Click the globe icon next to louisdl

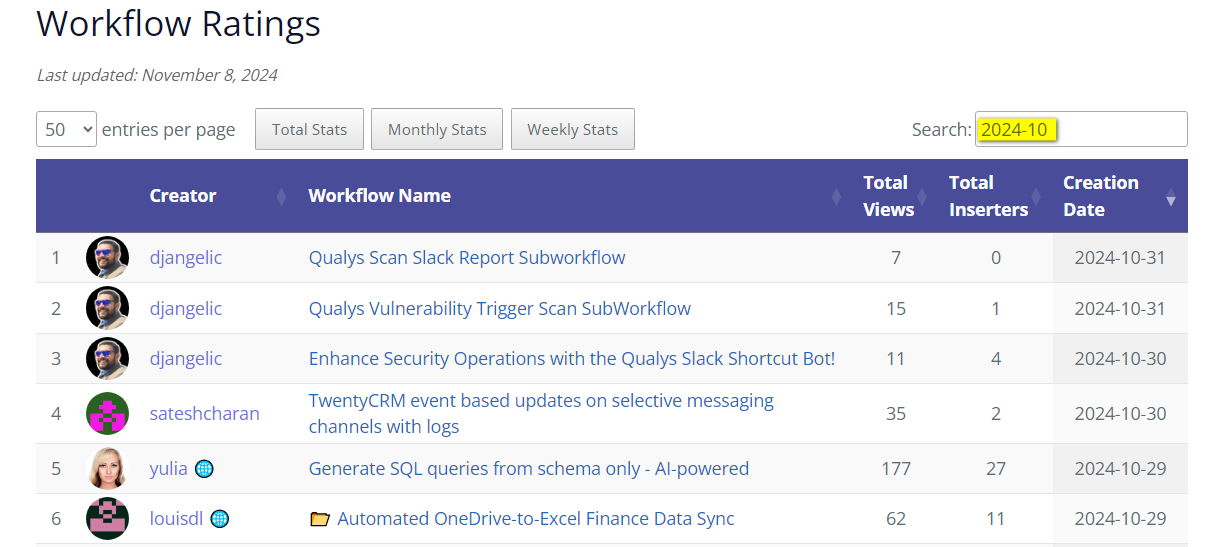219,519
